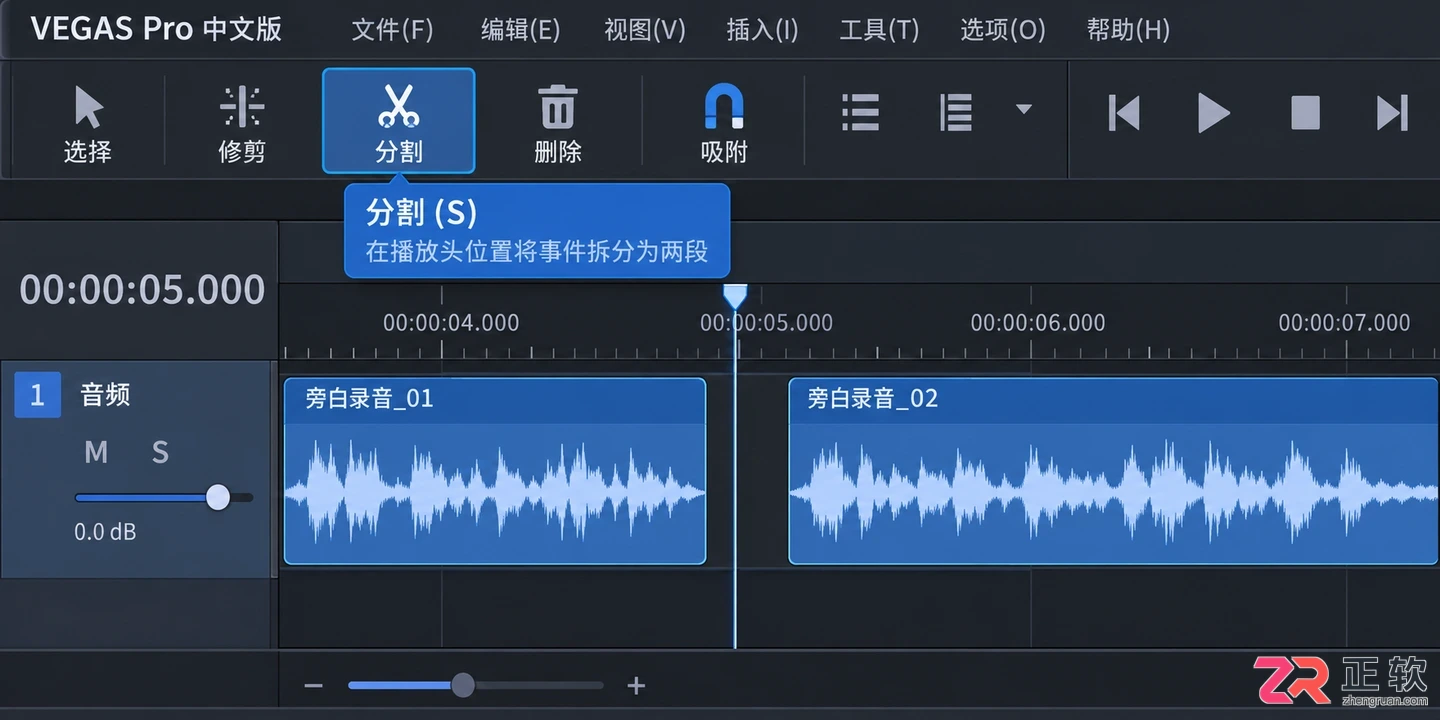Open the 工具(T) menu
This screenshot has width=1440, height=720.
click(879, 29)
